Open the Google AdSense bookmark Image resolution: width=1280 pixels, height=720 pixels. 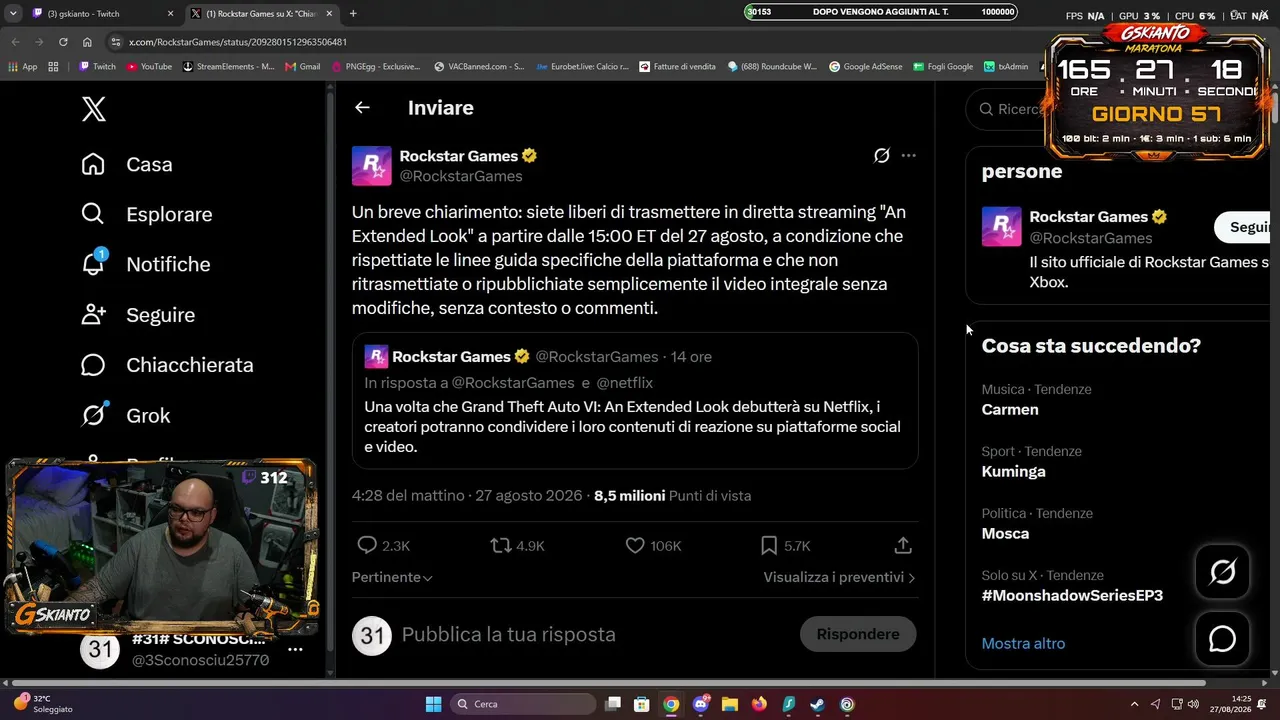[865, 67]
